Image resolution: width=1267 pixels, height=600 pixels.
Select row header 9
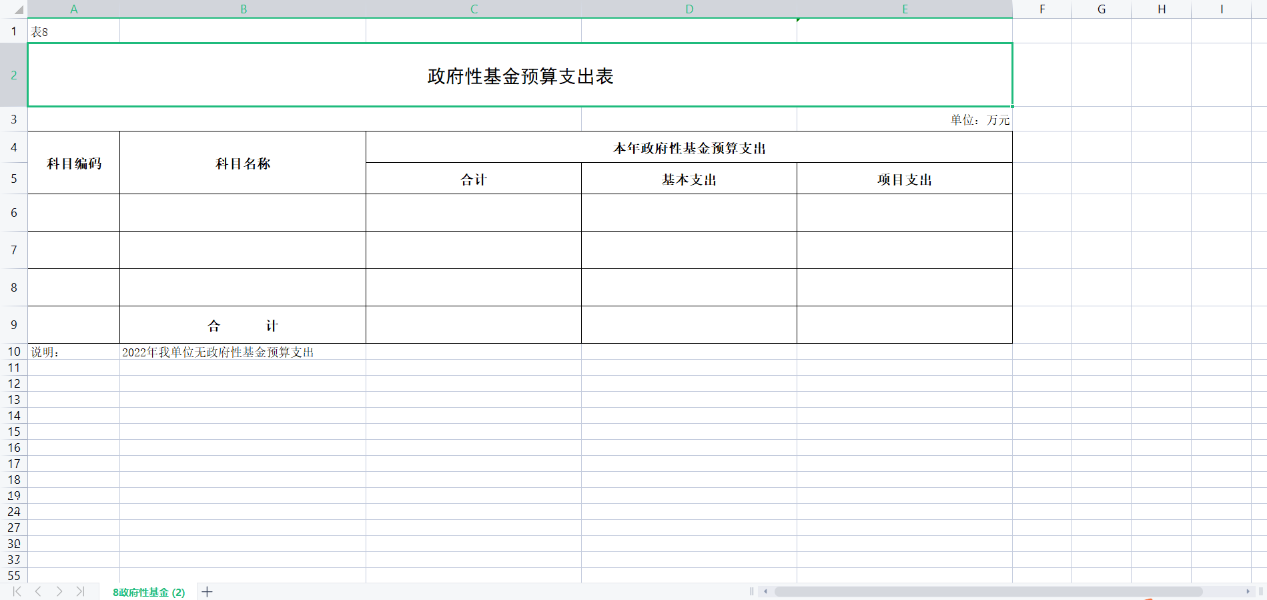tap(13, 324)
